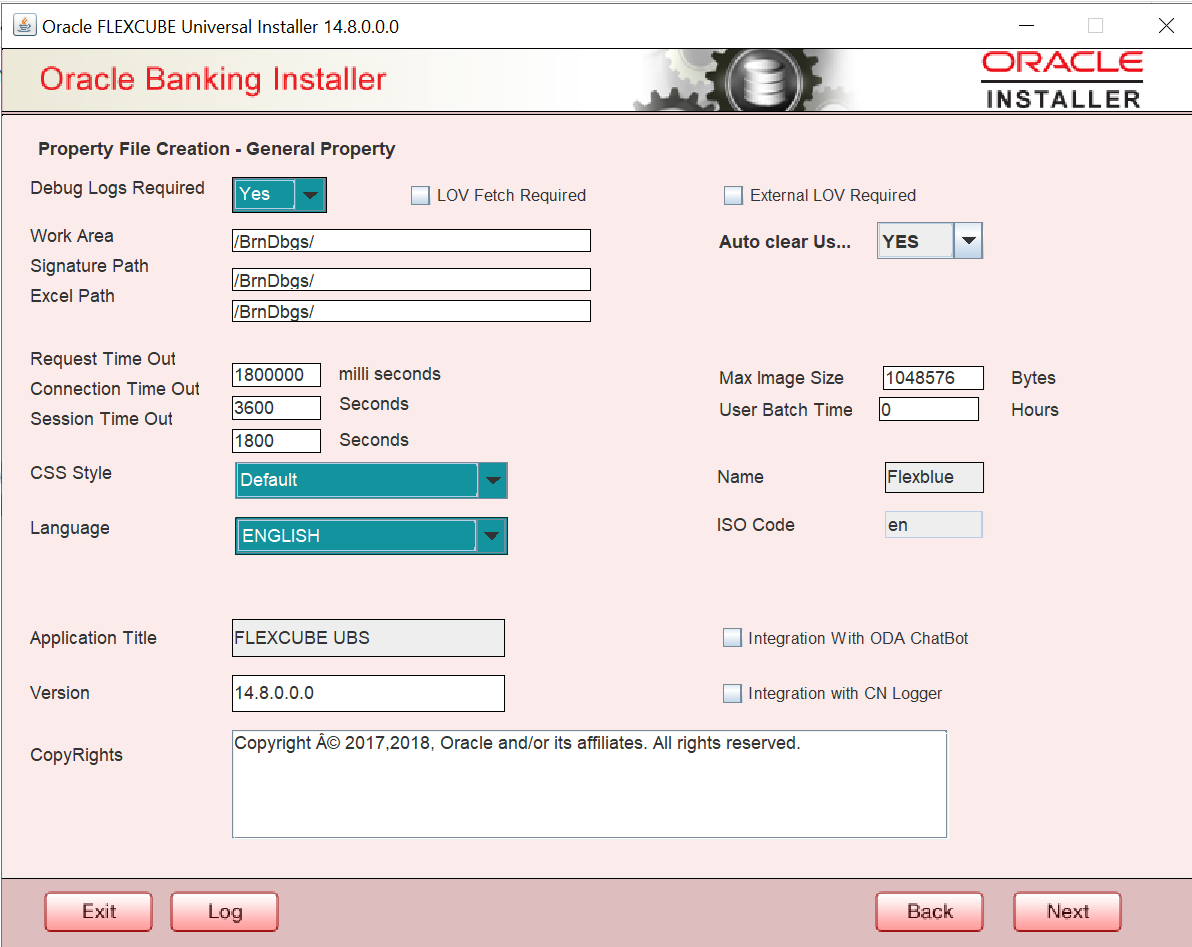Open the Log button
Viewport: 1192px width, 947px height.
point(224,911)
